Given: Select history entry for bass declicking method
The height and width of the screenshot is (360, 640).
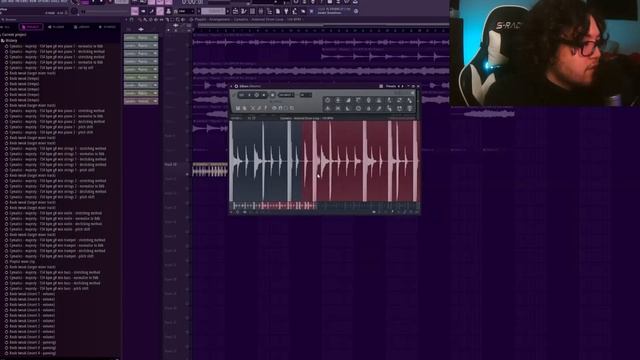Looking at the screenshot, I should click(53, 283).
